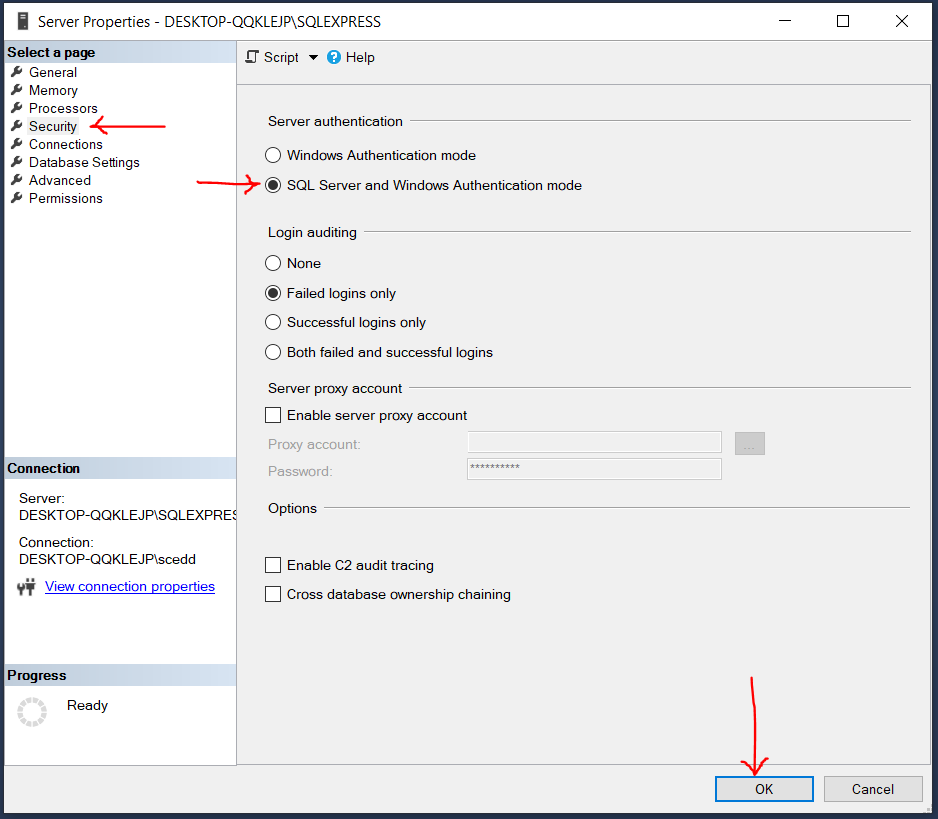
Task: Click the Script button label
Action: 281,57
